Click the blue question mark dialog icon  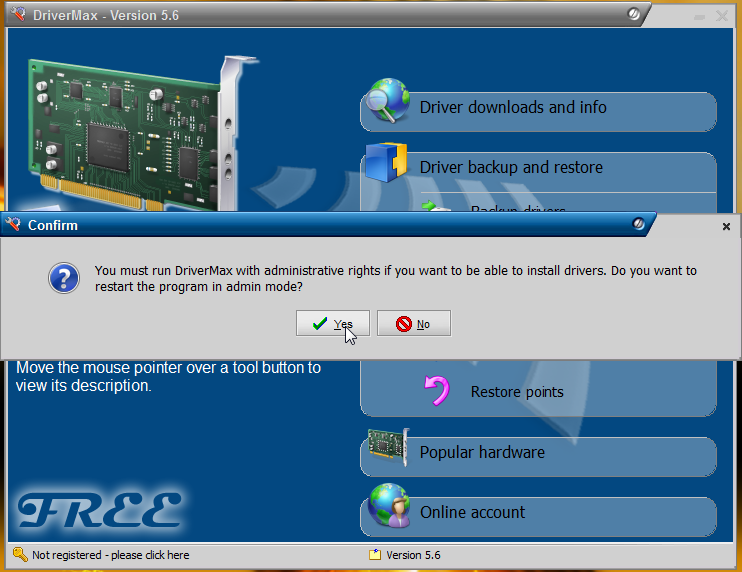(x=63, y=278)
